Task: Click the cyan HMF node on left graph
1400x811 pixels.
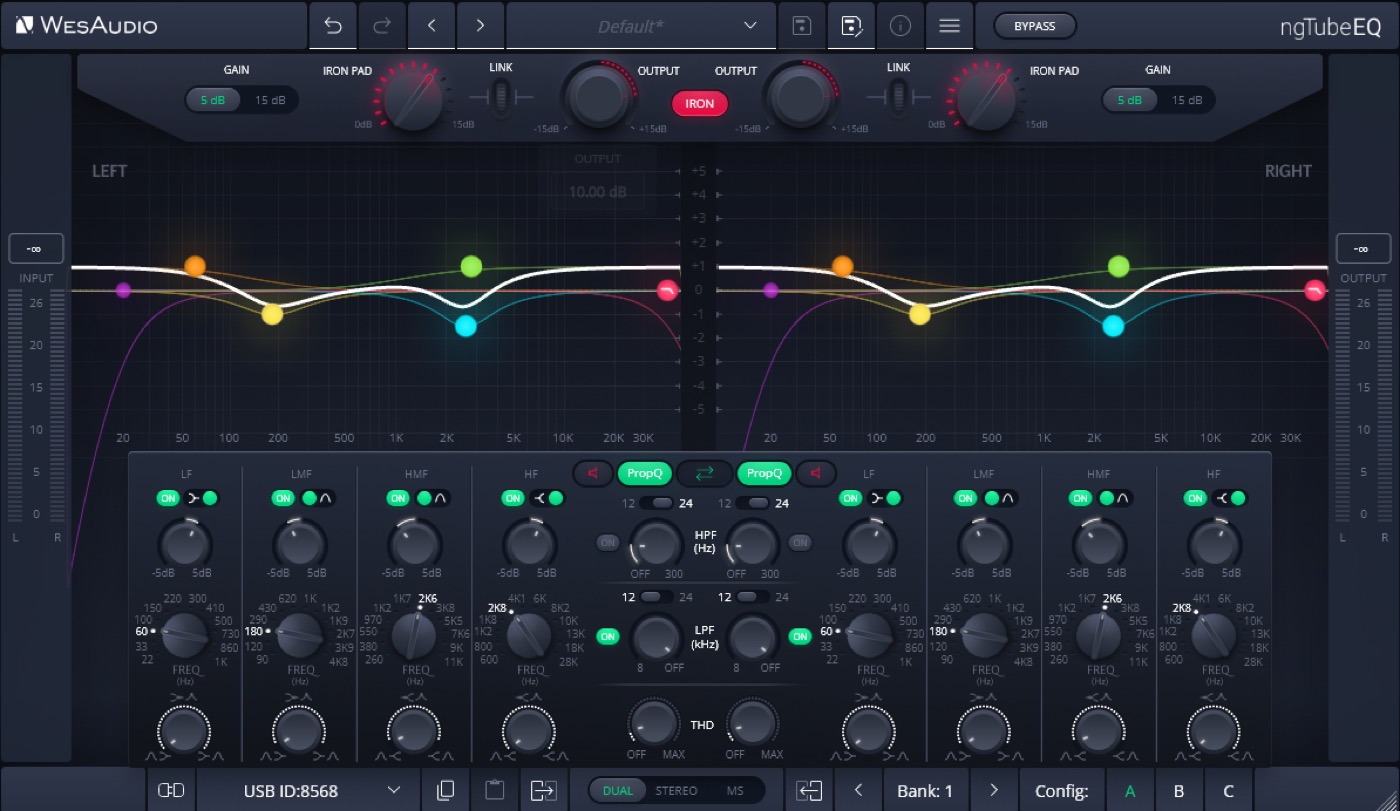Action: 466,326
